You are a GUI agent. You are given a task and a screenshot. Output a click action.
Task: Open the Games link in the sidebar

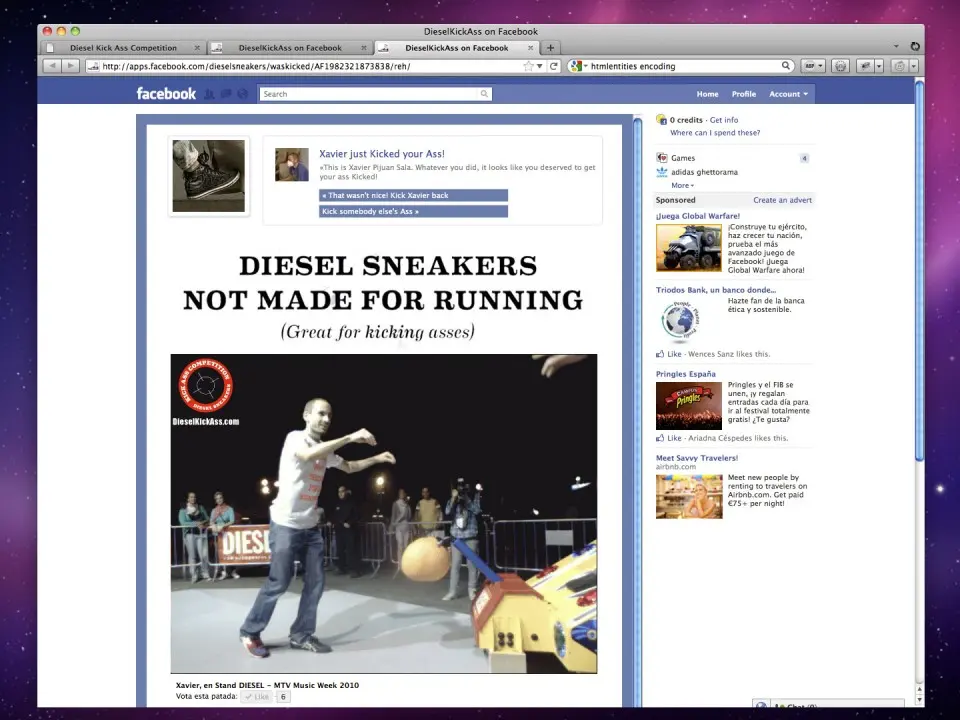coord(683,158)
